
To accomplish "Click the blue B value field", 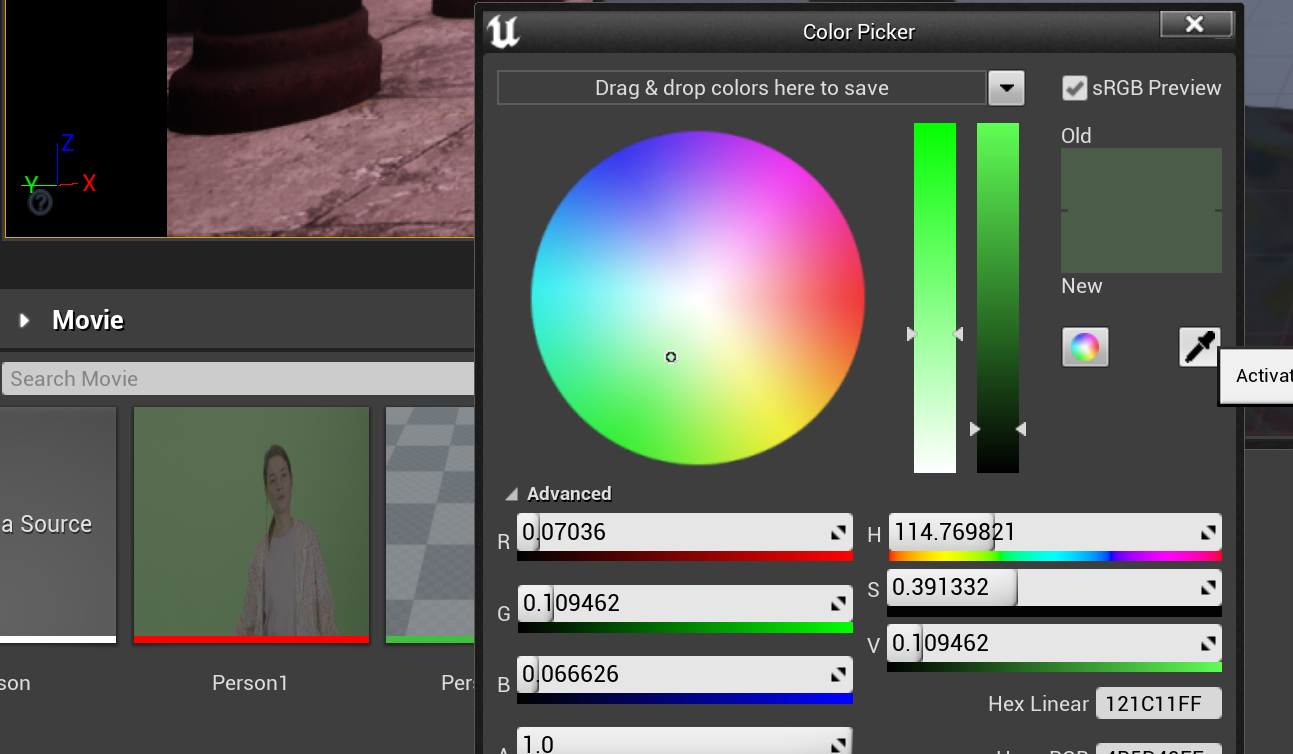I will 685,675.
